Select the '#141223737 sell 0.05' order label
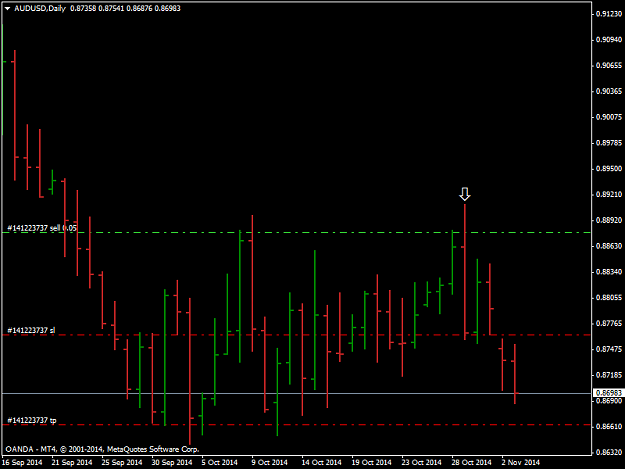Screen dimensions: 625x469 point(42,228)
